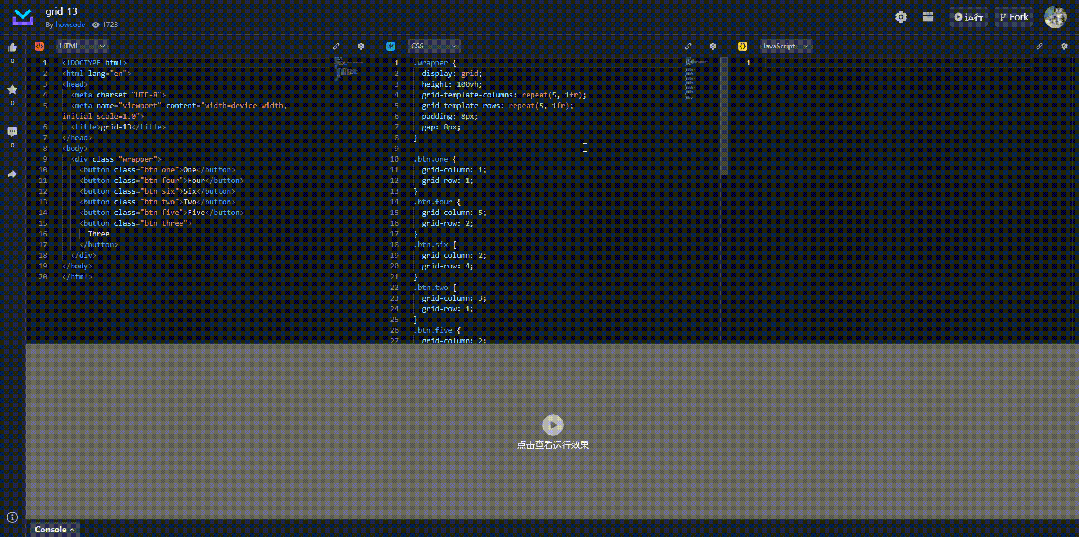Open the CSS preprocessor dropdown
The image size is (1079, 537).
click(x=434, y=46)
